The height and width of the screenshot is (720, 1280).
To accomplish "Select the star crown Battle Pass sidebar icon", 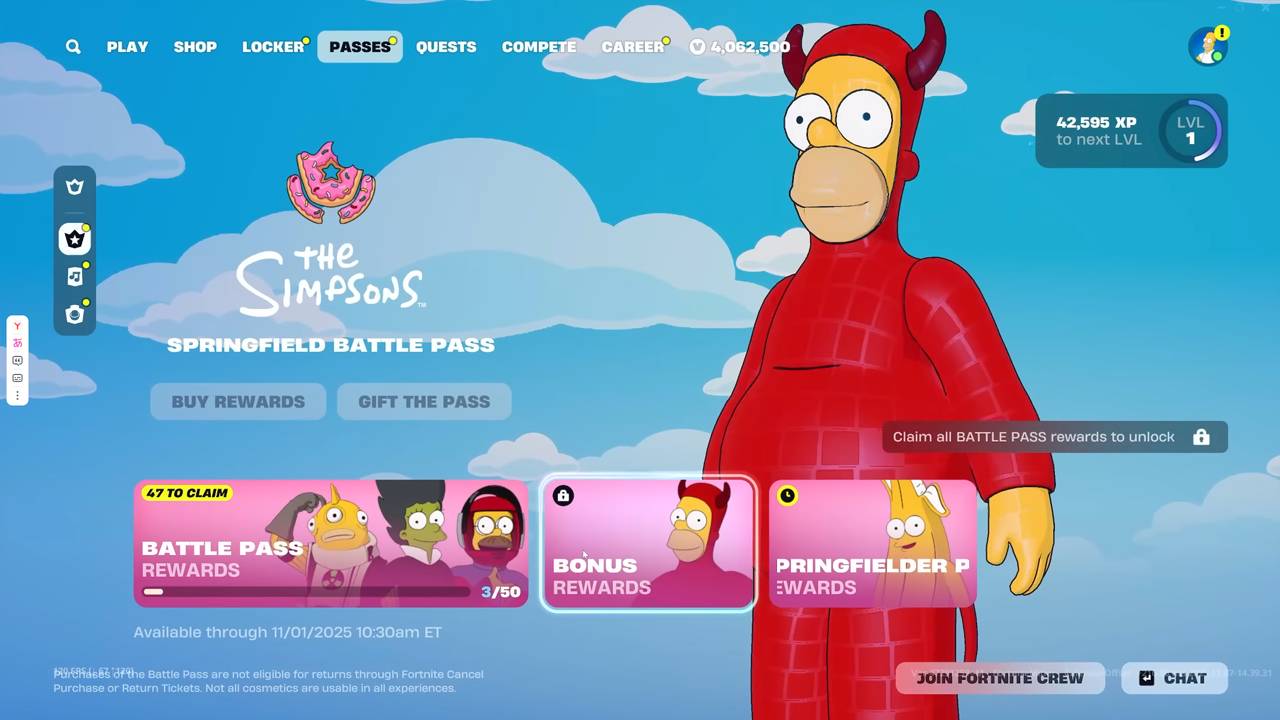I will pos(74,239).
